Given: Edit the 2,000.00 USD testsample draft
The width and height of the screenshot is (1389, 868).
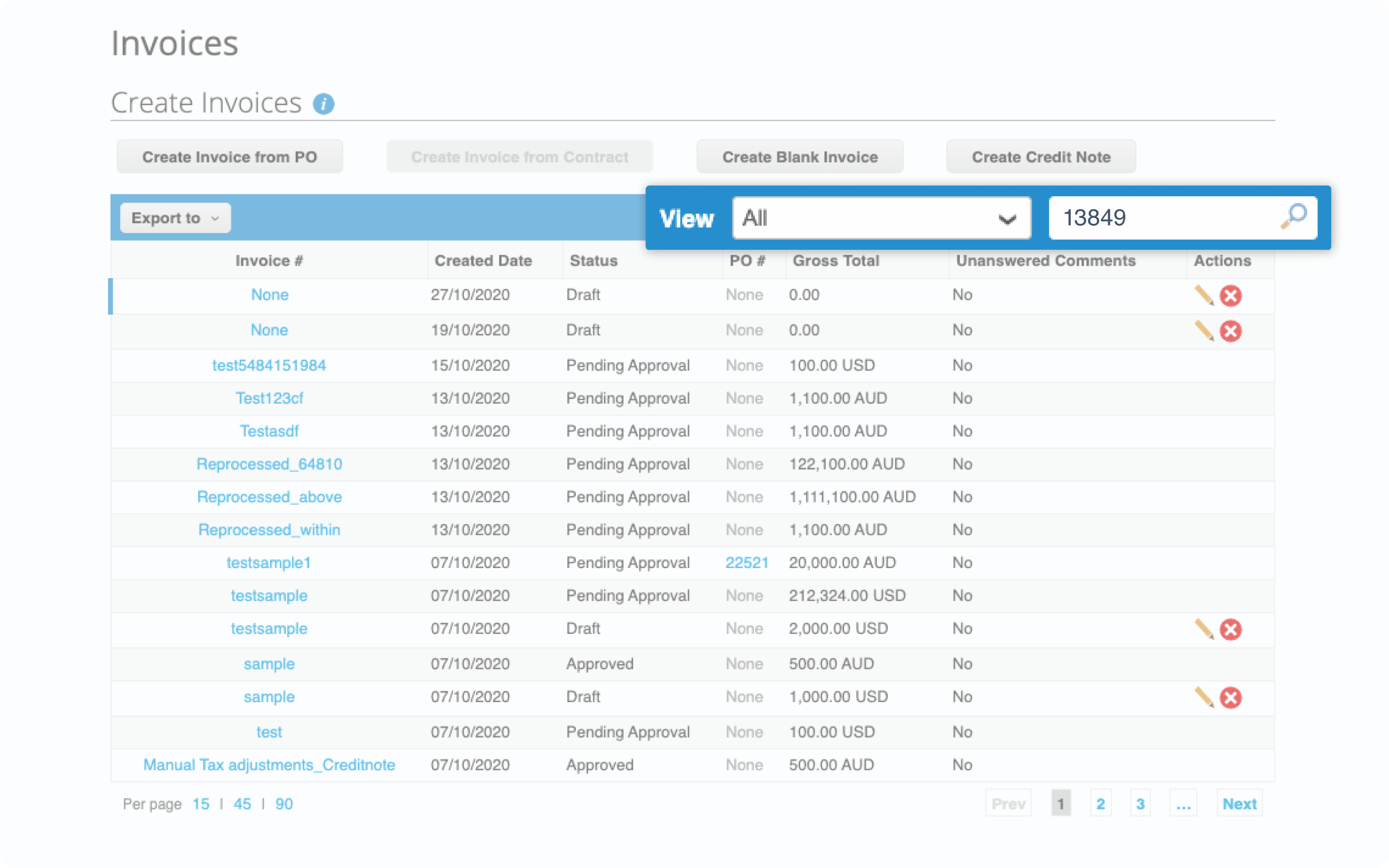Looking at the screenshot, I should point(1204,629).
